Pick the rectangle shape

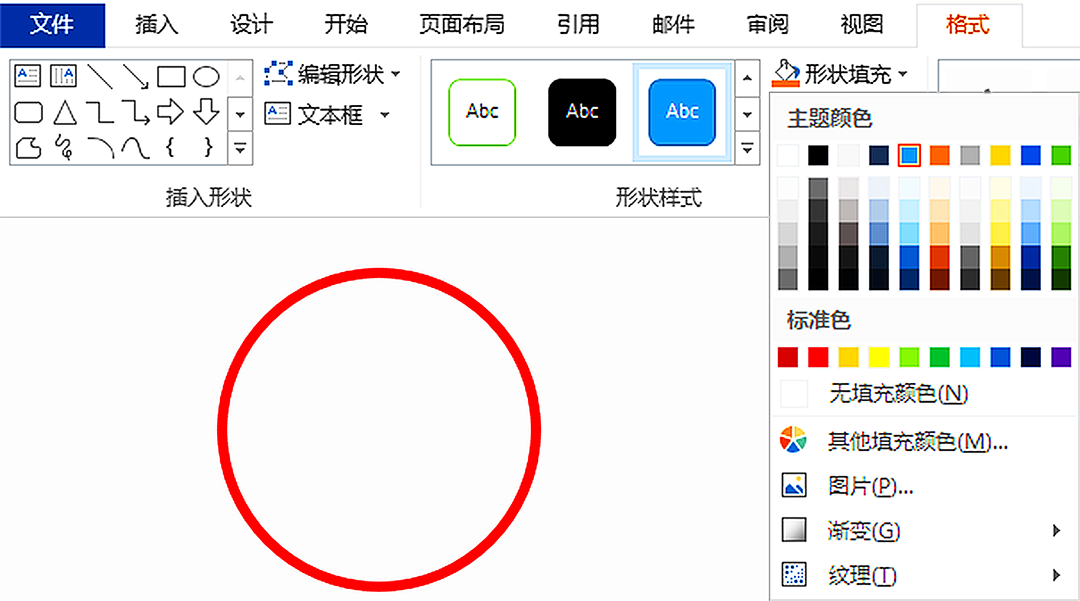tap(171, 76)
